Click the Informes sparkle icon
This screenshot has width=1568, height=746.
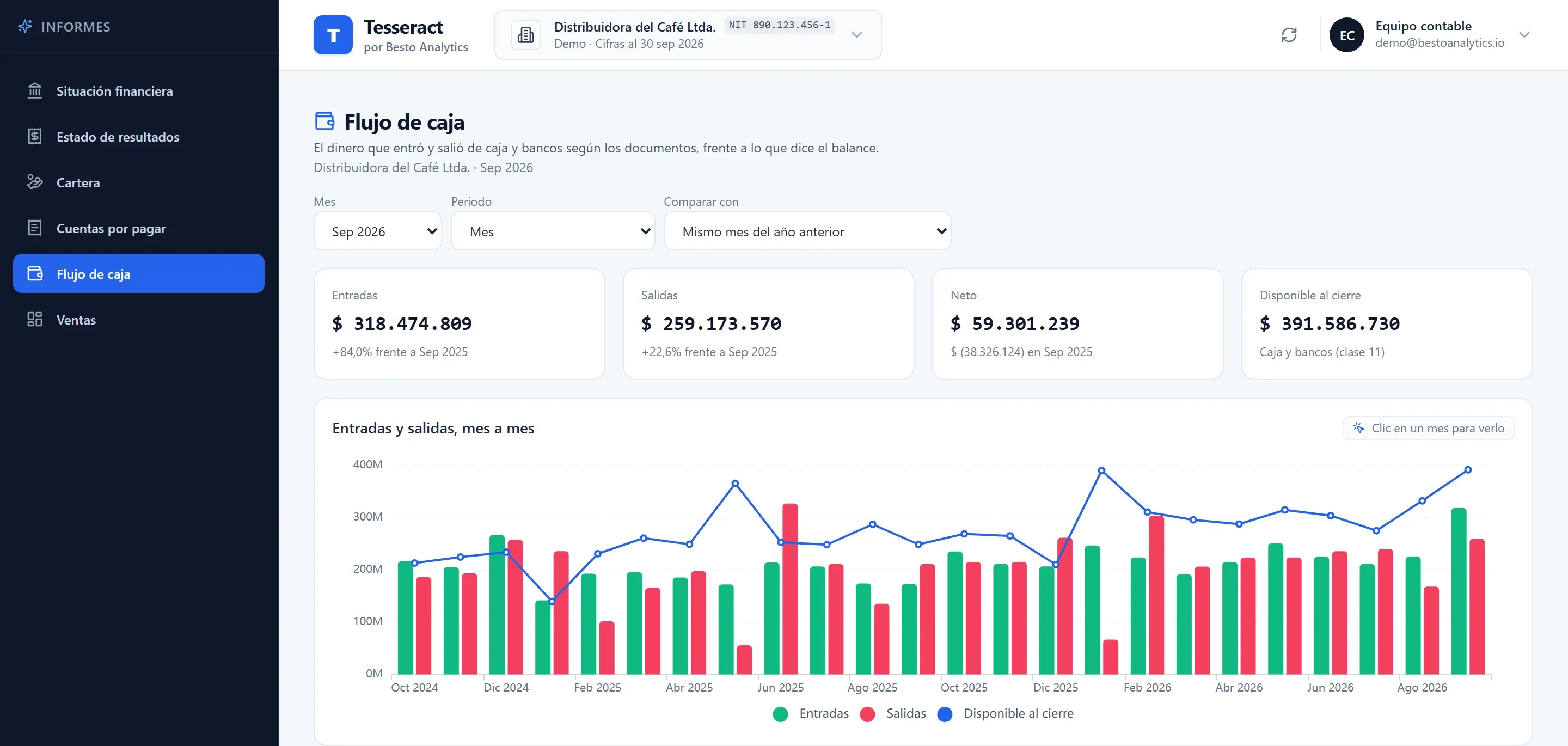pyautogui.click(x=25, y=26)
